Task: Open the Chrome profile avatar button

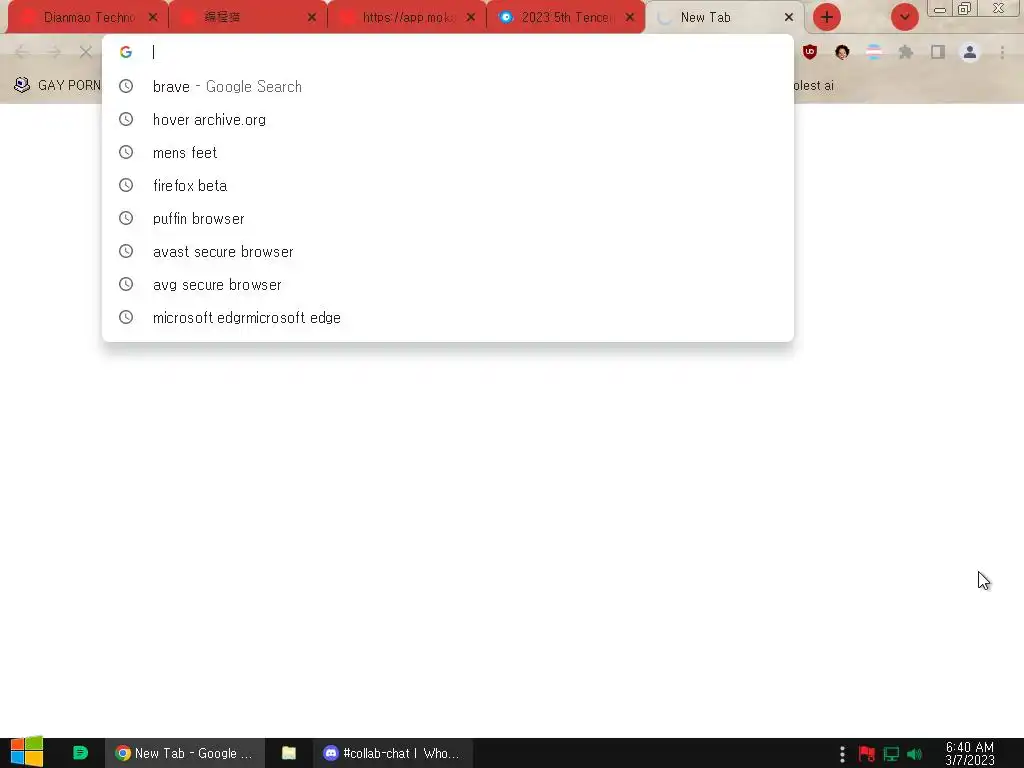Action: point(970,52)
